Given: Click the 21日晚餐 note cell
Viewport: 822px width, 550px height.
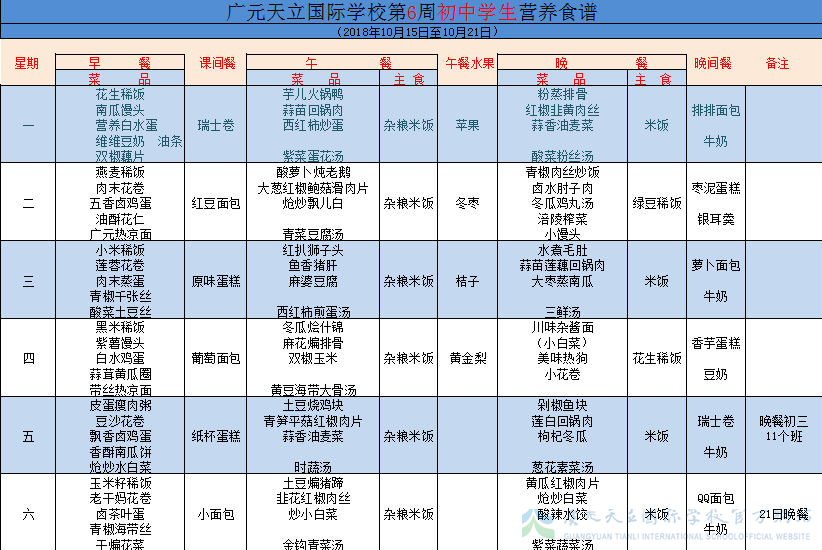Looking at the screenshot, I should point(783,514).
